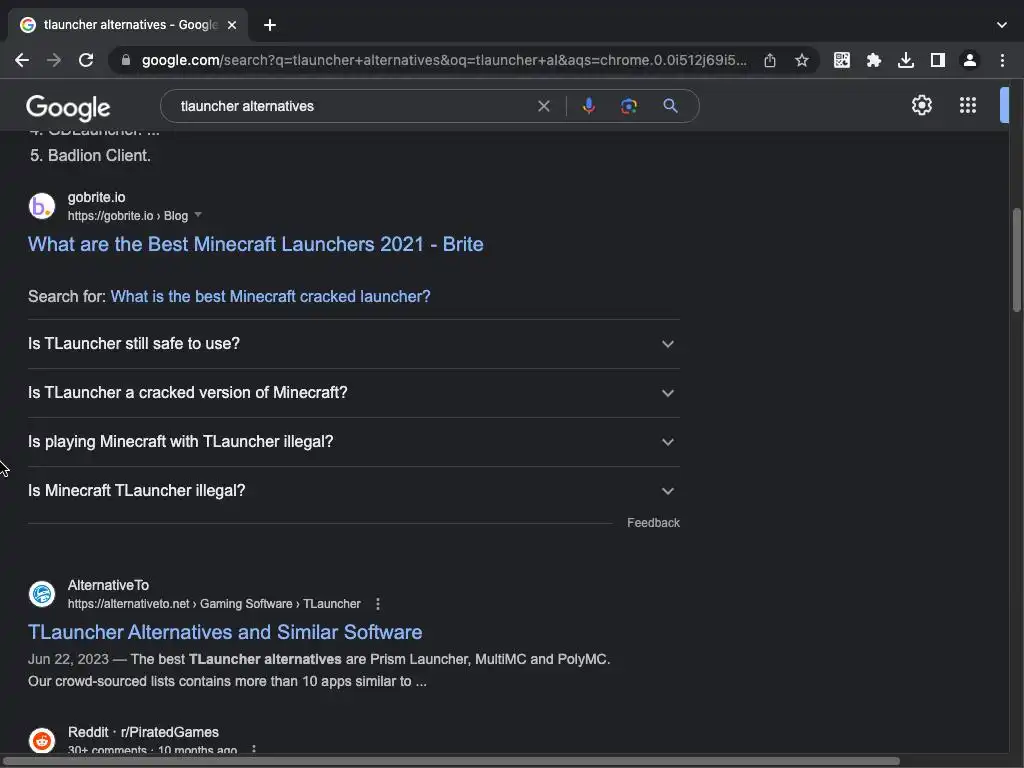Go back to previous page
1024x768 pixels.
[x=22, y=60]
